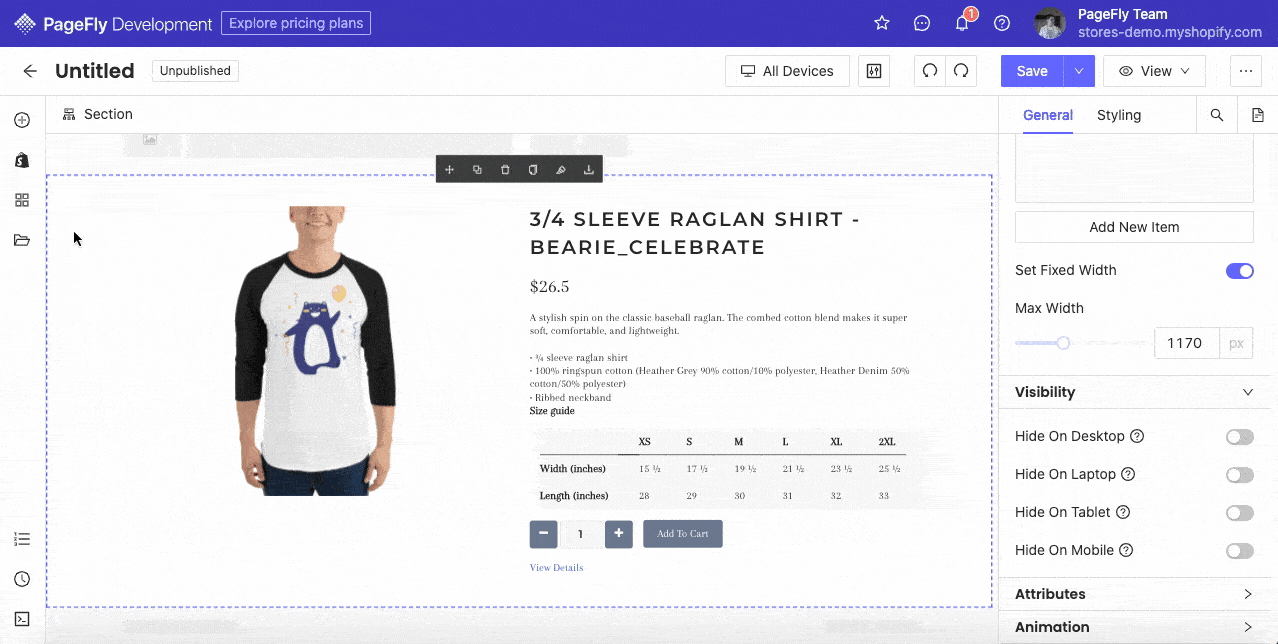Screen dimensions: 1278x644
Task: Click Explore pricing plans button
Action: tap(296, 23)
